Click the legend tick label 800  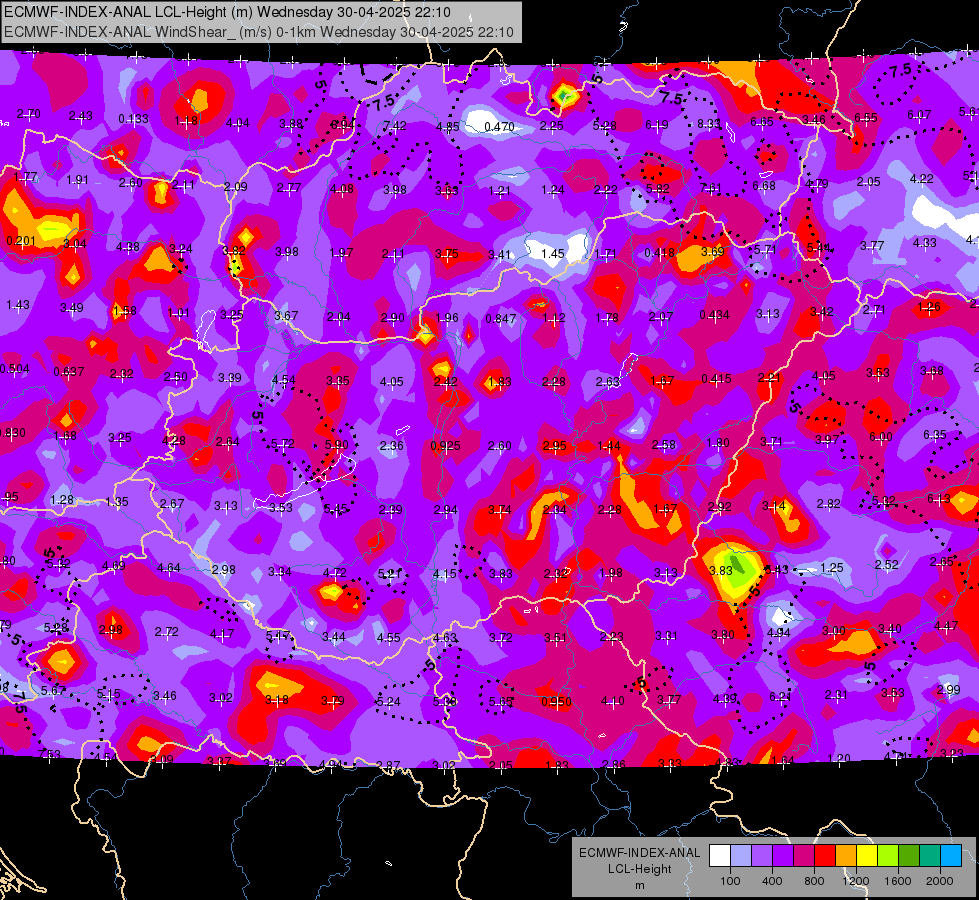click(814, 881)
